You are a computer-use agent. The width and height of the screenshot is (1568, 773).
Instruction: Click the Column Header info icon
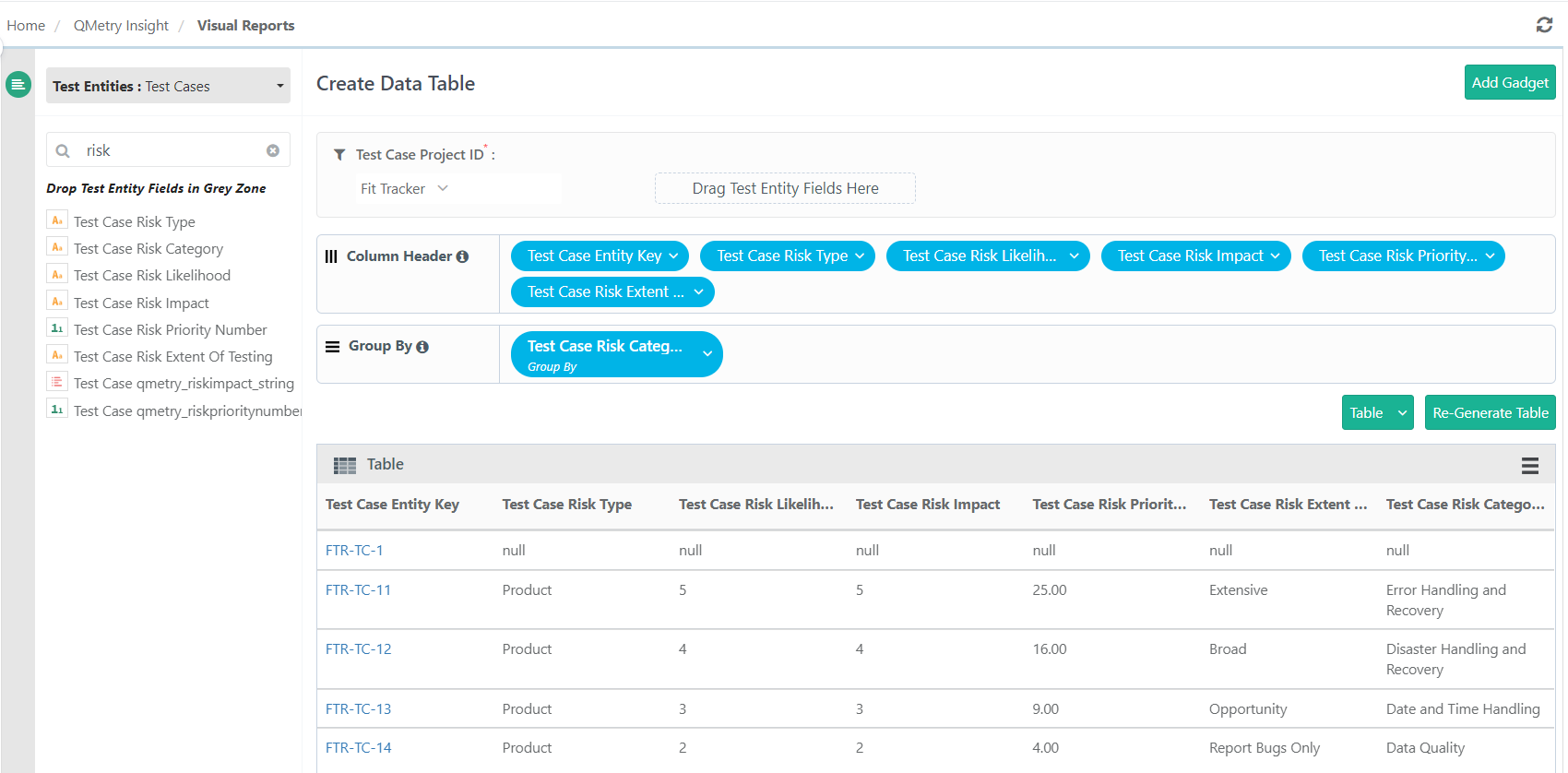point(462,256)
